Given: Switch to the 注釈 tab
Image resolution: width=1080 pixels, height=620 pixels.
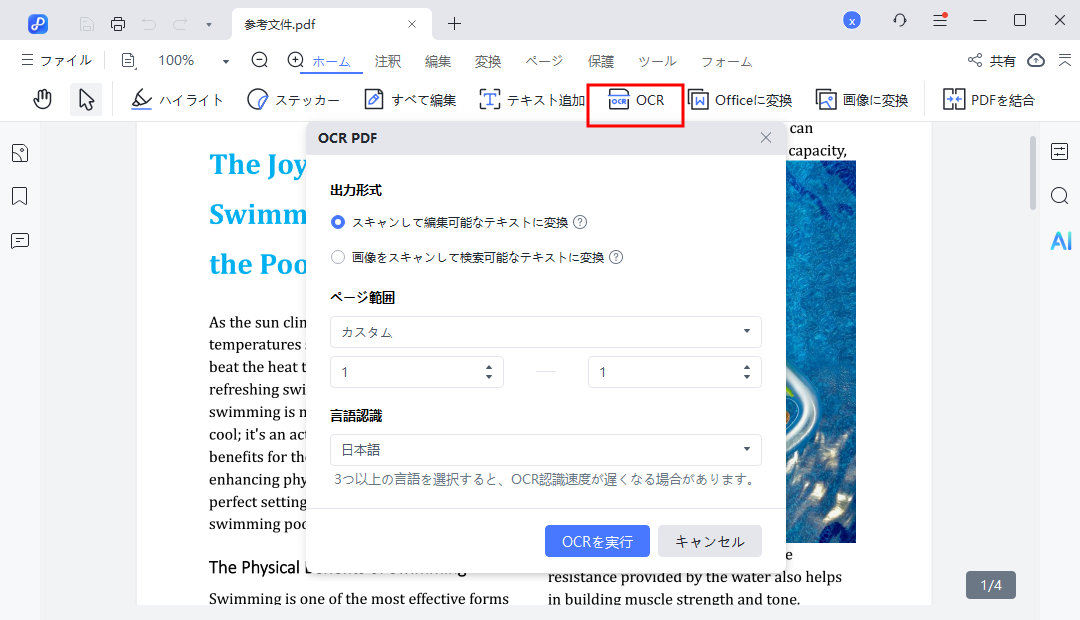Looking at the screenshot, I should (388, 61).
